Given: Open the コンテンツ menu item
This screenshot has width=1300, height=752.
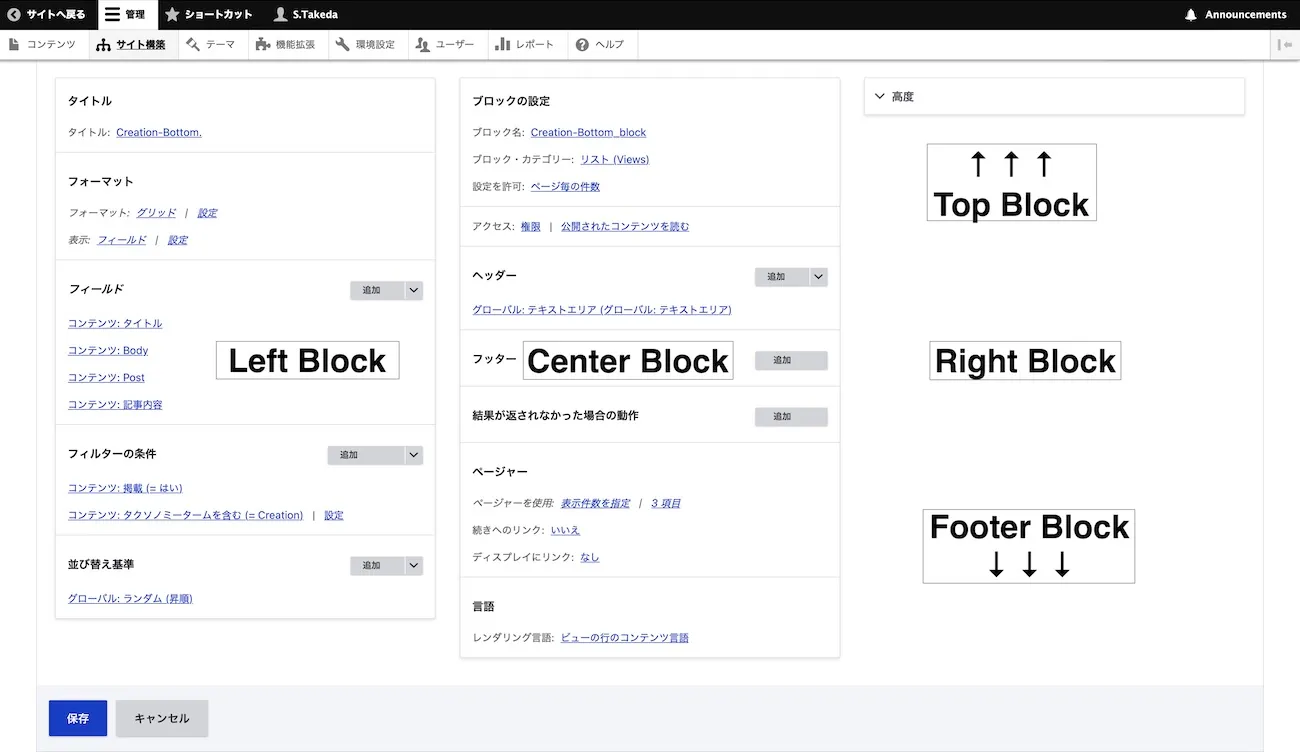Looking at the screenshot, I should click(x=43, y=45).
